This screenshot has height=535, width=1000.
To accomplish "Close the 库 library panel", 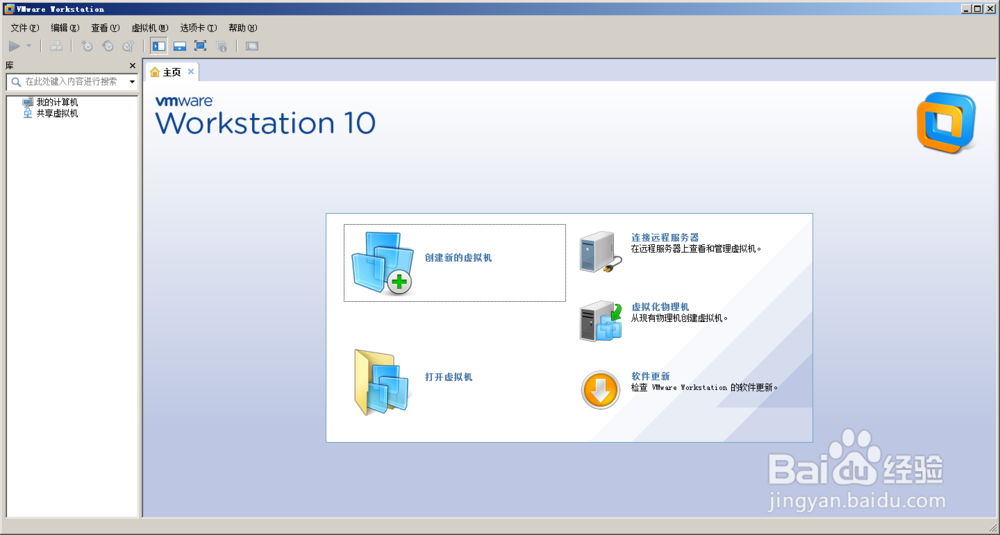I will coord(133,66).
